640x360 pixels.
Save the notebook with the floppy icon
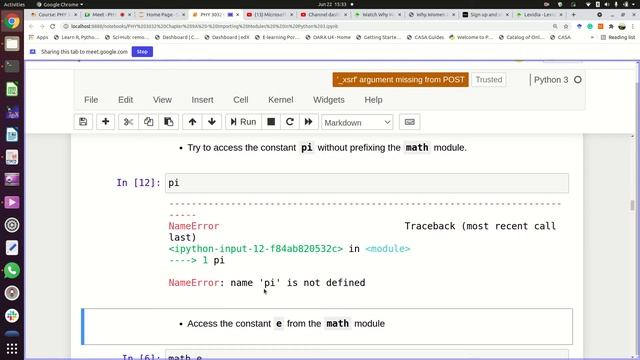tap(83, 122)
